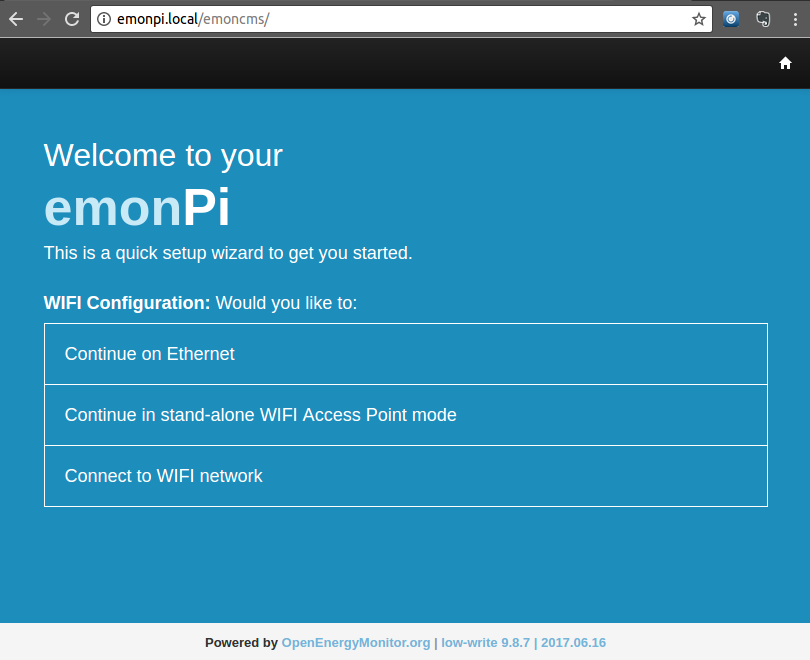
Task: Choose Continue on Ethernet
Action: (406, 354)
